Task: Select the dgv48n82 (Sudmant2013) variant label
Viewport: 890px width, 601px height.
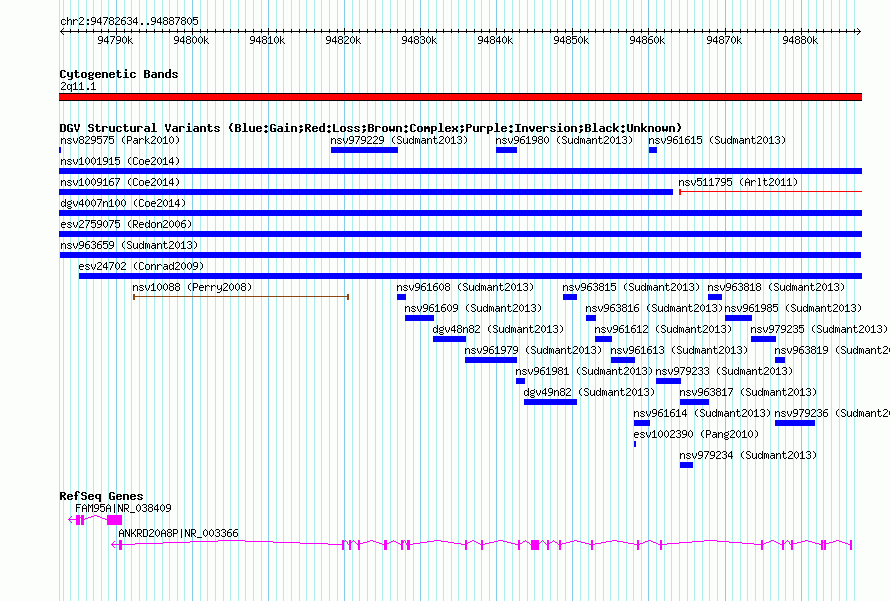Action: [x=498, y=329]
